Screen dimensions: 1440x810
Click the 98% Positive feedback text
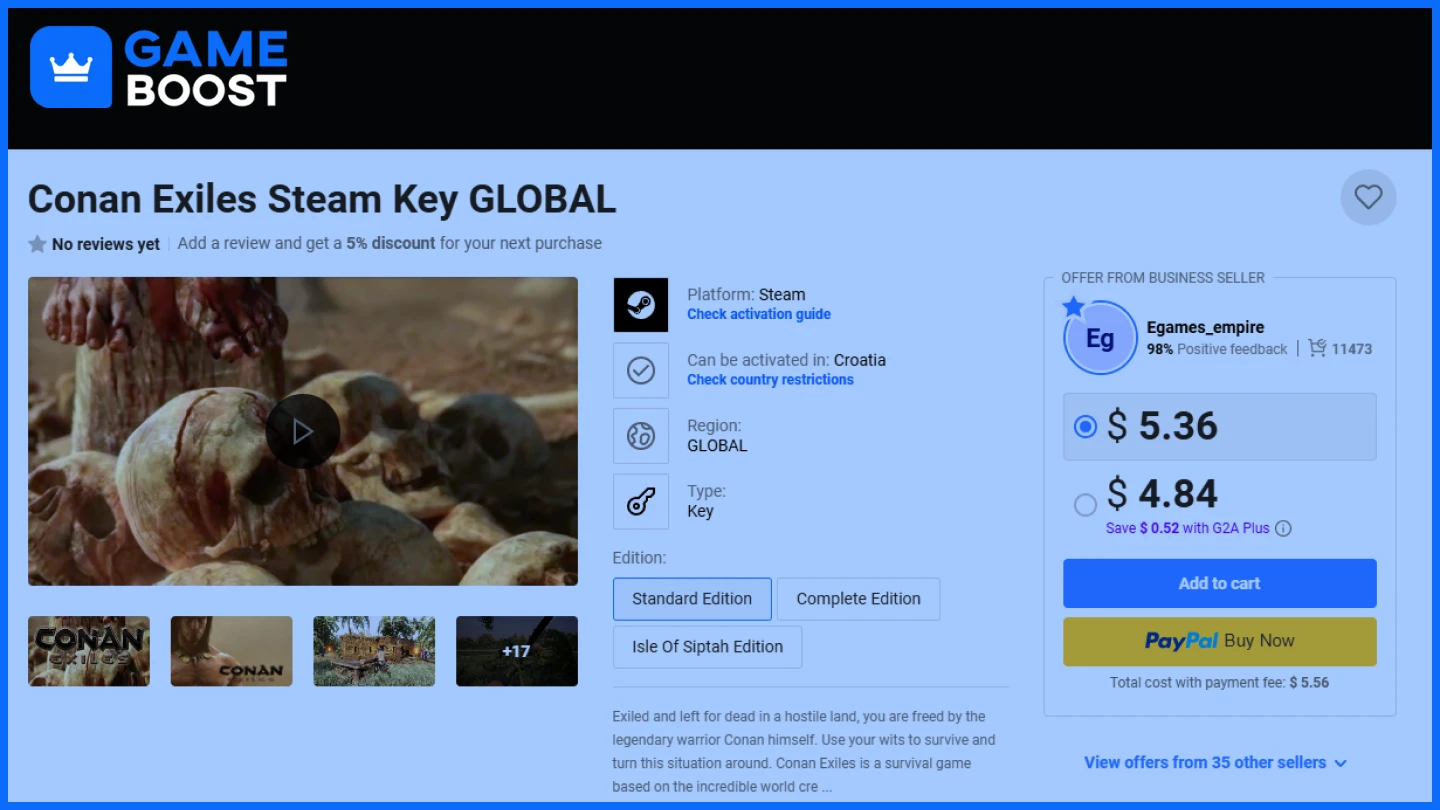1217,349
